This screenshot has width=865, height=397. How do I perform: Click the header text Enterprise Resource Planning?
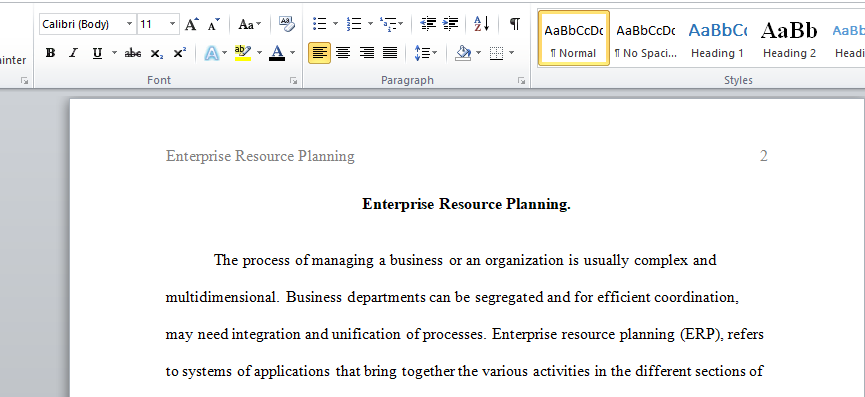[x=260, y=157]
